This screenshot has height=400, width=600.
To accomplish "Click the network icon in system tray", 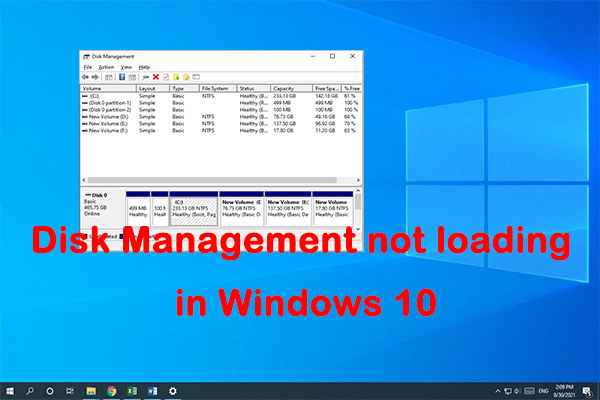I will (x=508, y=391).
